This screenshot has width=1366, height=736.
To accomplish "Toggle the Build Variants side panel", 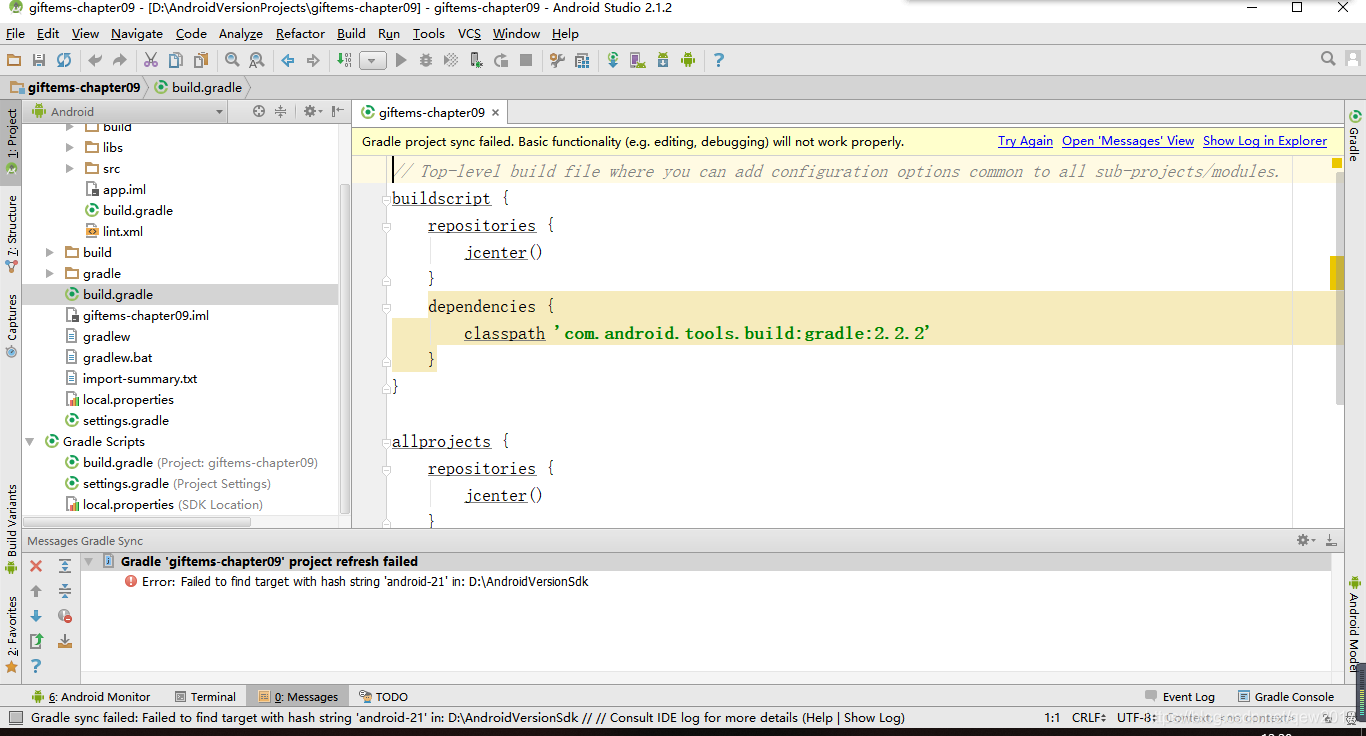I will coord(12,528).
